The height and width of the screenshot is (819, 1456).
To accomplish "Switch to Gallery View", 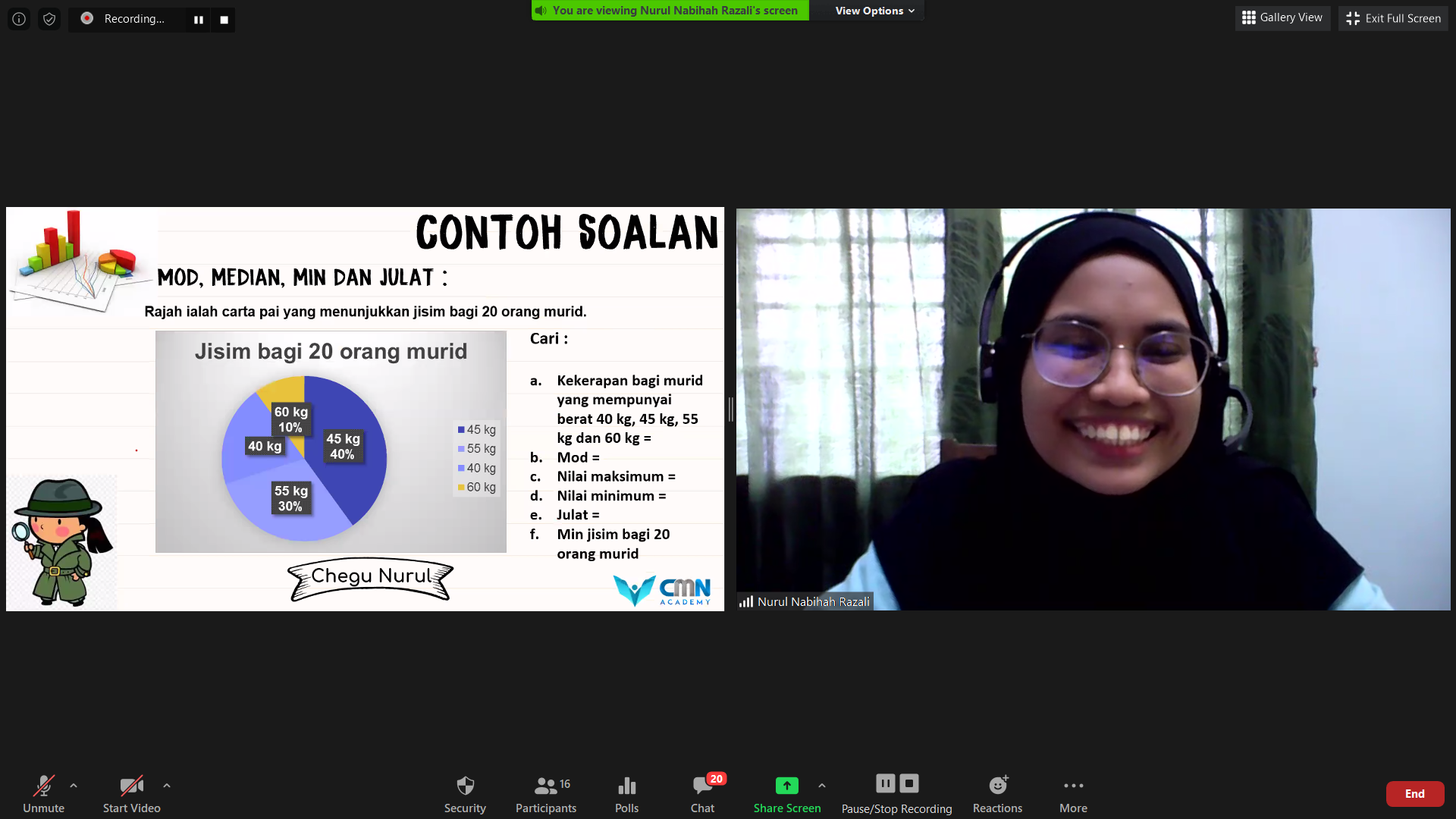I will 1282,17.
